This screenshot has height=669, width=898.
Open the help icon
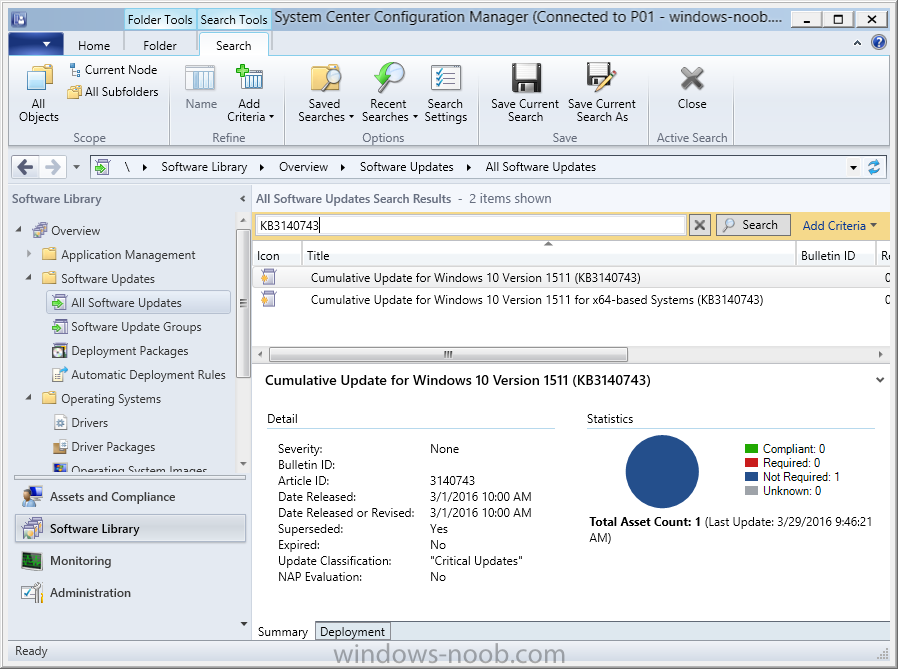point(879,42)
